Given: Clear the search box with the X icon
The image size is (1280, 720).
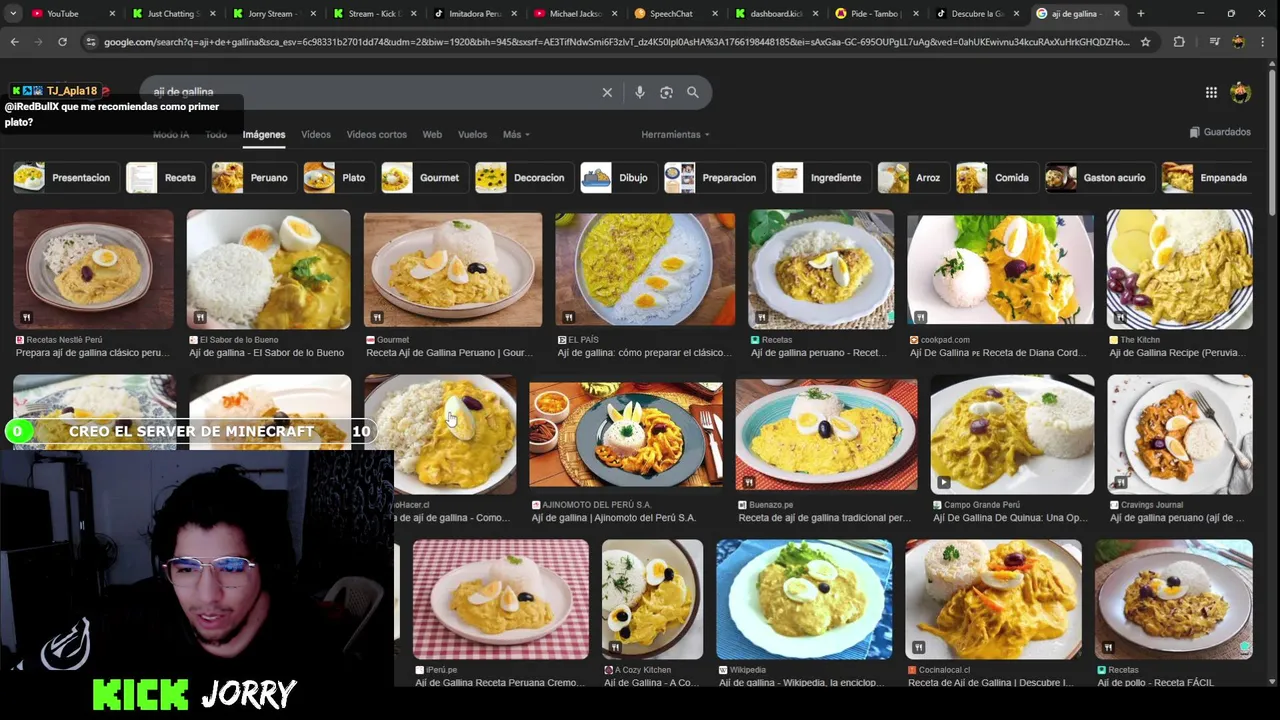Looking at the screenshot, I should tap(607, 92).
